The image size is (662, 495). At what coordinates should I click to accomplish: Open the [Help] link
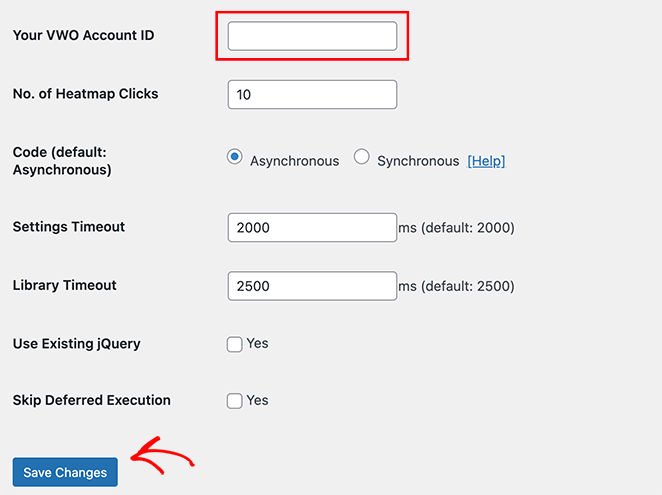tap(486, 161)
